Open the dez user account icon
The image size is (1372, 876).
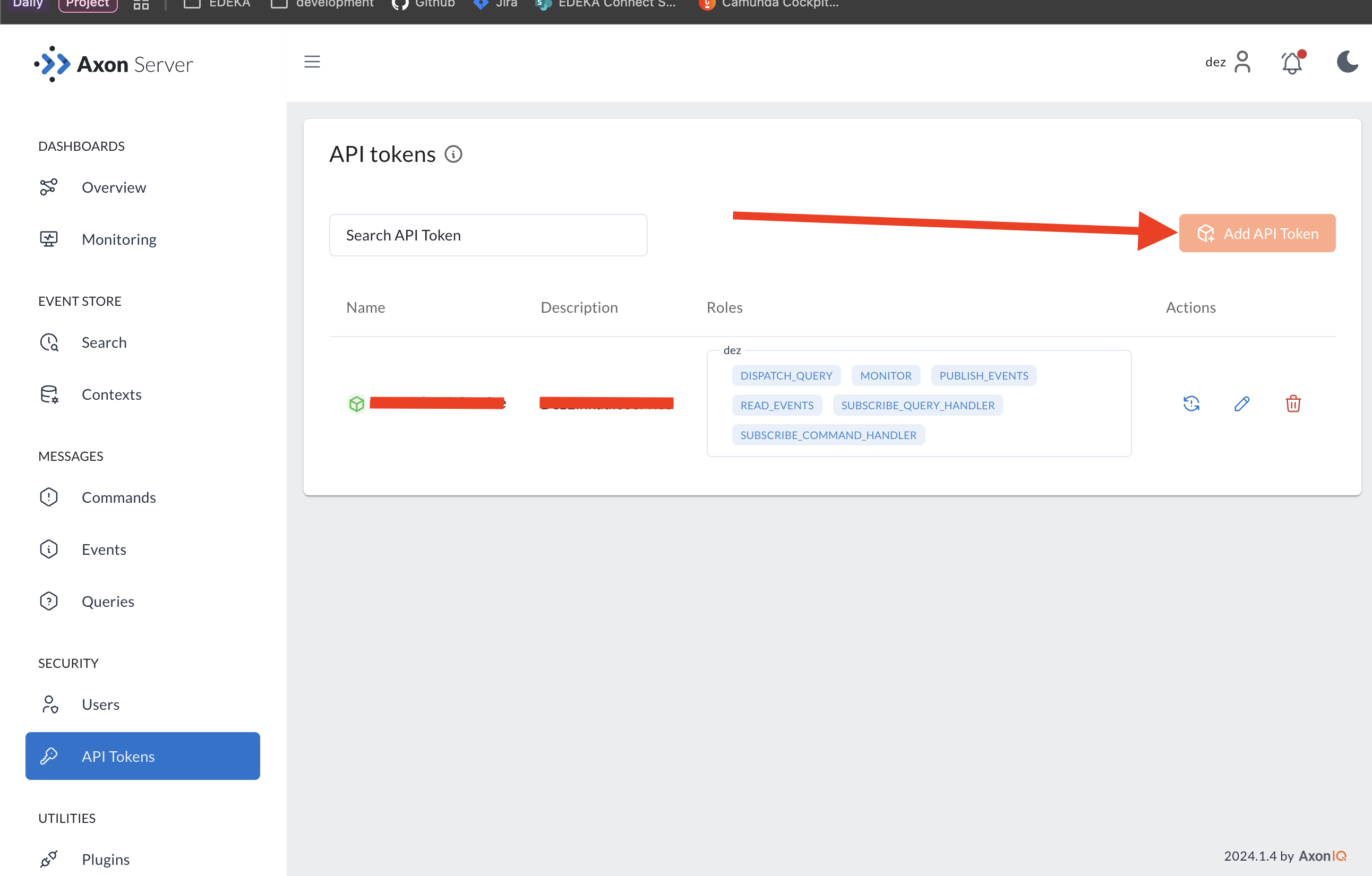click(x=1242, y=62)
